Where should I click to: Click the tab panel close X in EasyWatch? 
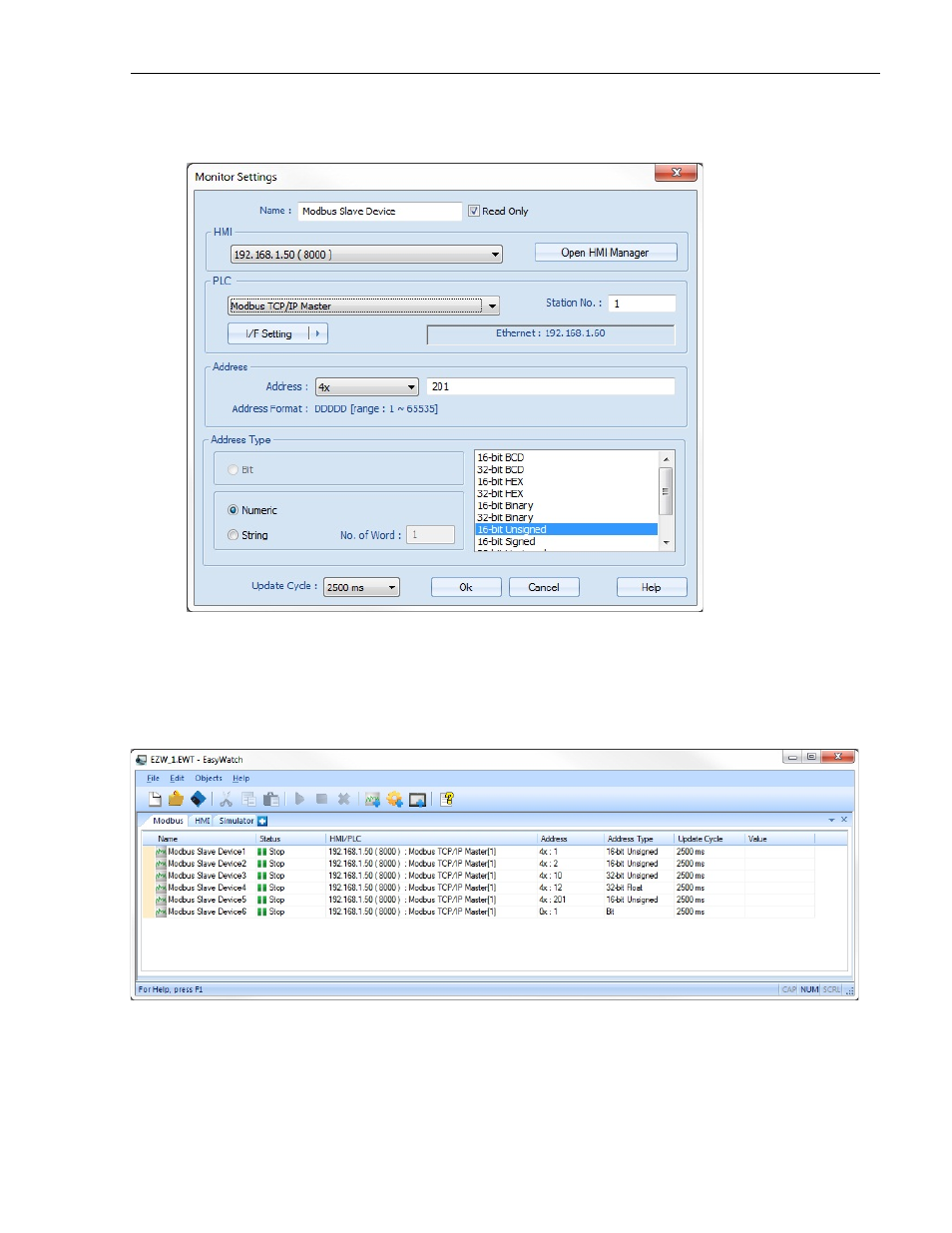tap(844, 820)
